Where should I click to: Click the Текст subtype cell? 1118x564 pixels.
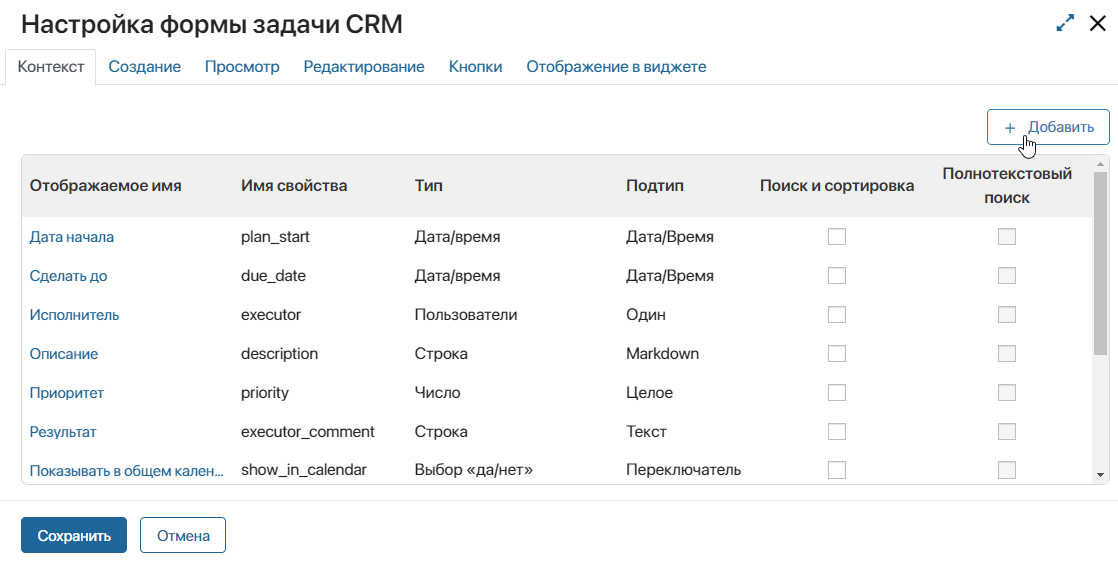647,431
